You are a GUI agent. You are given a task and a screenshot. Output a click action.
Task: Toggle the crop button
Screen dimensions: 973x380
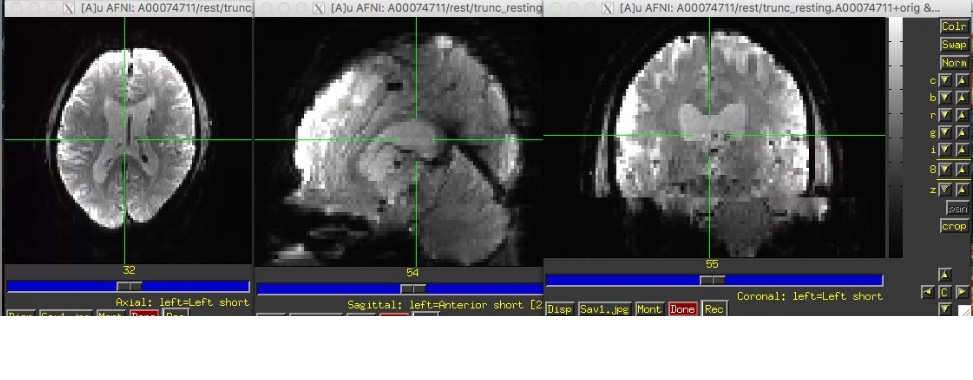click(x=954, y=226)
